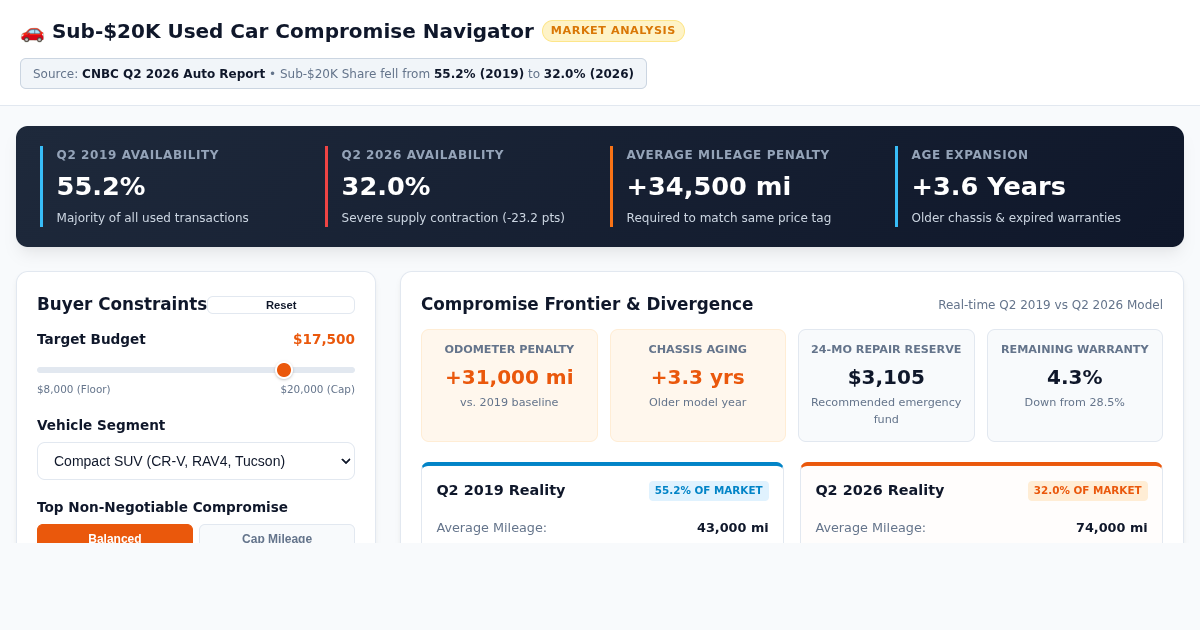The image size is (1200, 630).
Task: Click the 74,000 mi average mileage value
Action: pos(1112,528)
